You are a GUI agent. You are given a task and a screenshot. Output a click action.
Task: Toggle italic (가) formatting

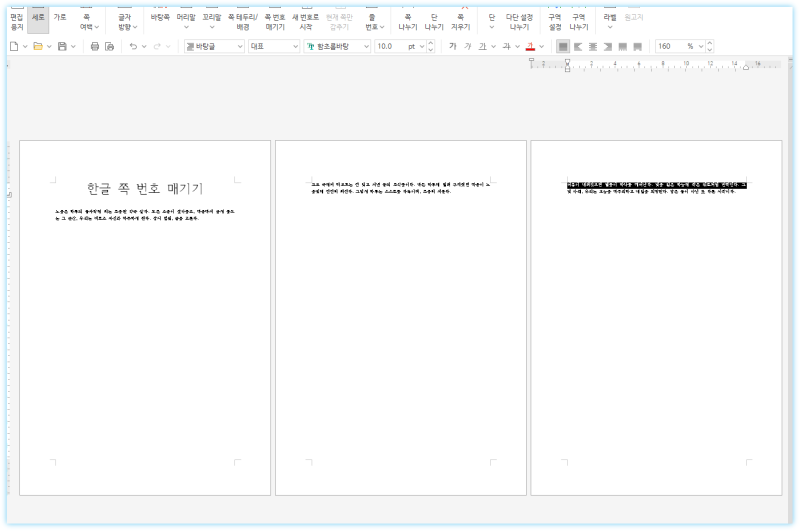point(468,46)
